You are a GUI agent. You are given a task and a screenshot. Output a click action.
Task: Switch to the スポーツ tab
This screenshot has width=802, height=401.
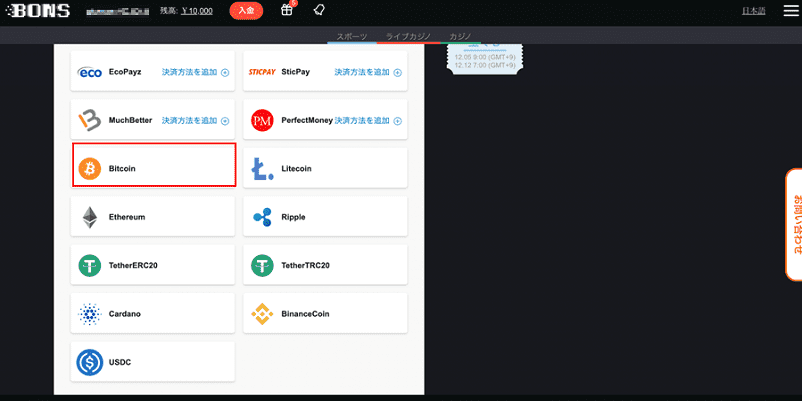352,37
